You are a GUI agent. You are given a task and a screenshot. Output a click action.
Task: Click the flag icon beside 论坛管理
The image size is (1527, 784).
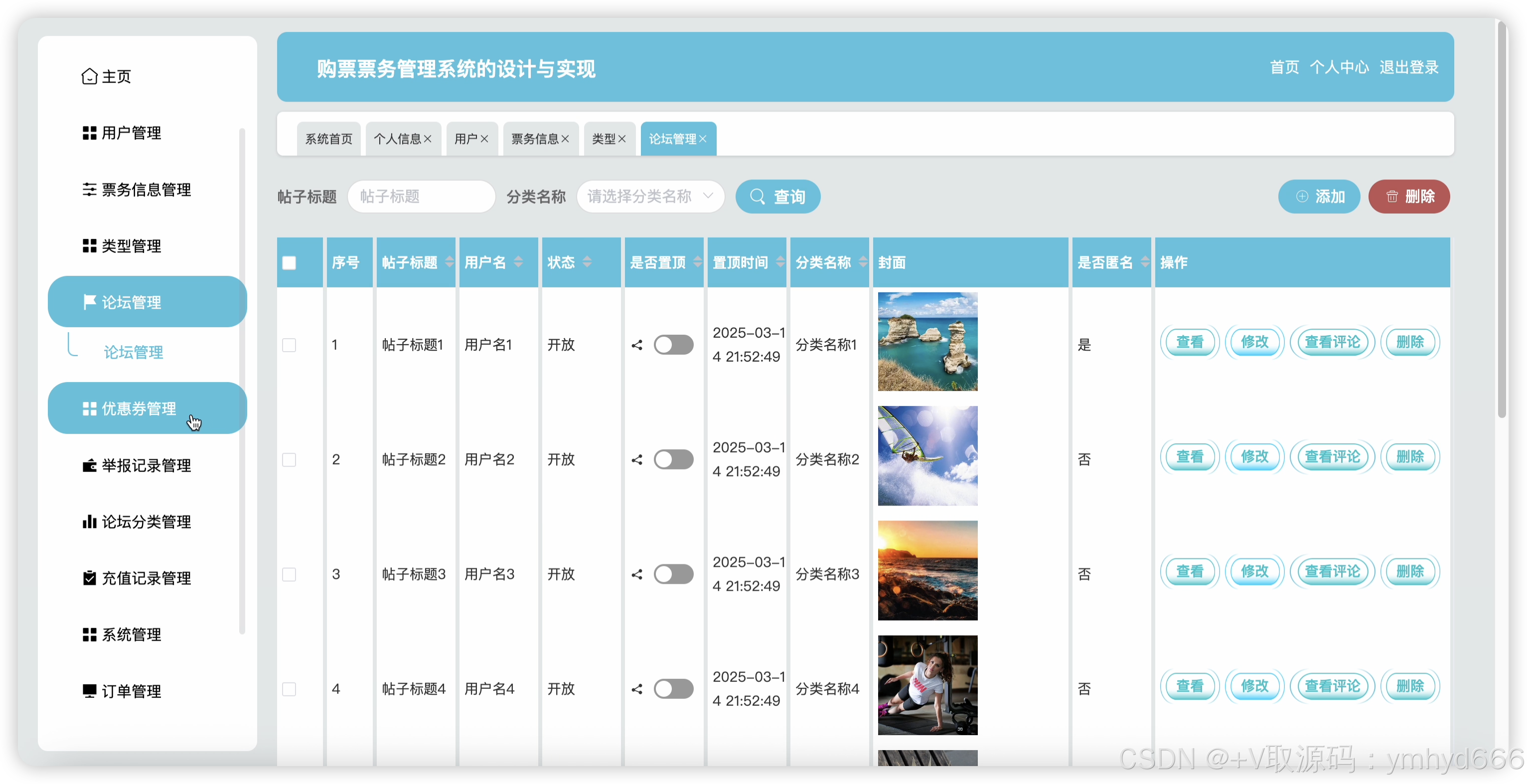point(89,302)
